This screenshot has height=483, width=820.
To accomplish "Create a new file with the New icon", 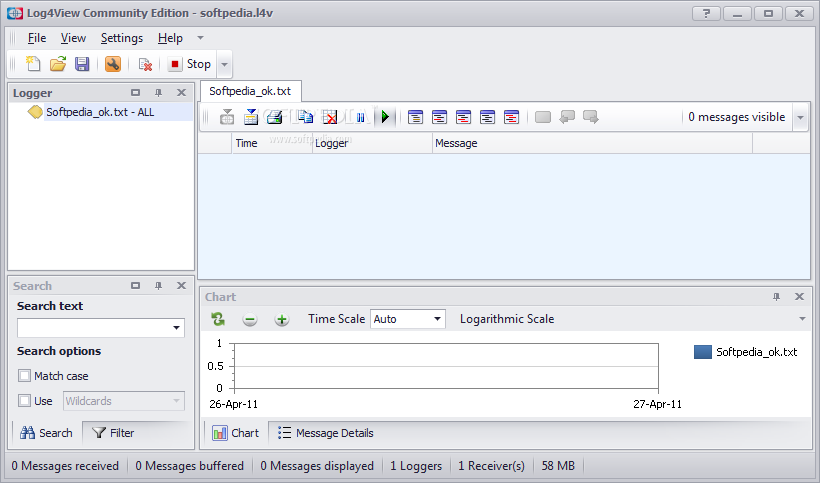I will [33, 64].
